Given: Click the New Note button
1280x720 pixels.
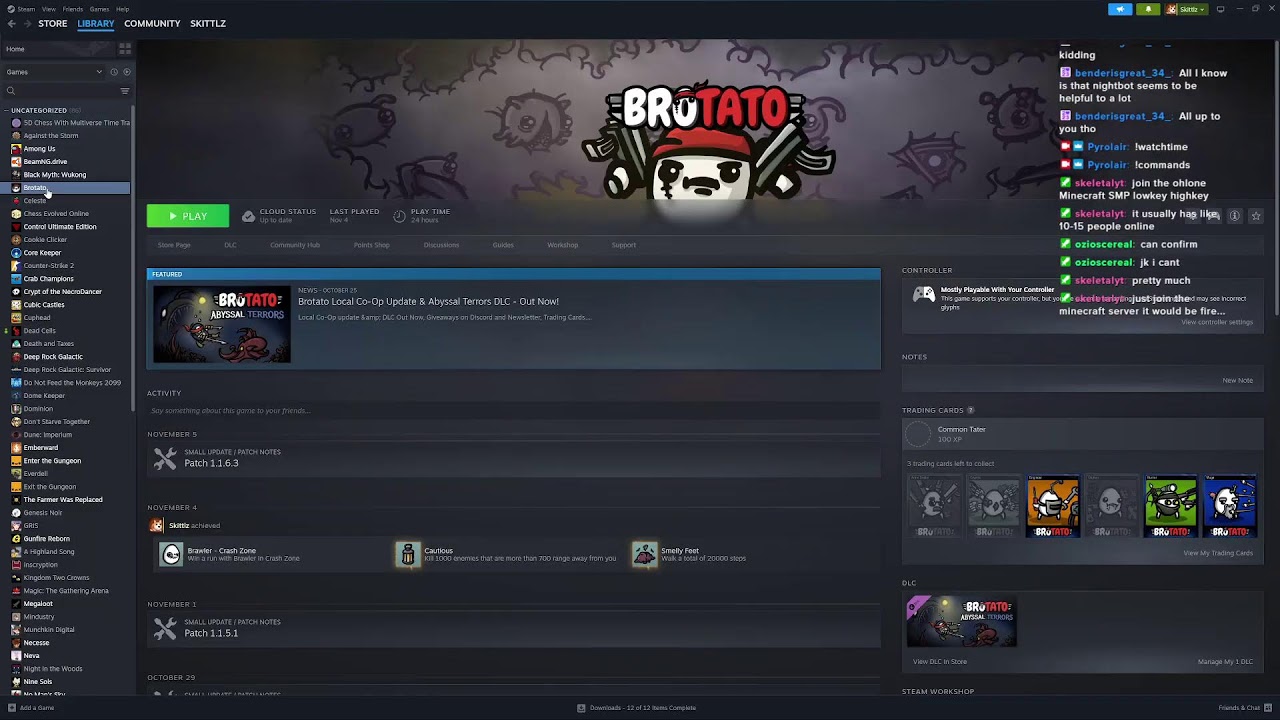Looking at the screenshot, I should tap(1237, 380).
